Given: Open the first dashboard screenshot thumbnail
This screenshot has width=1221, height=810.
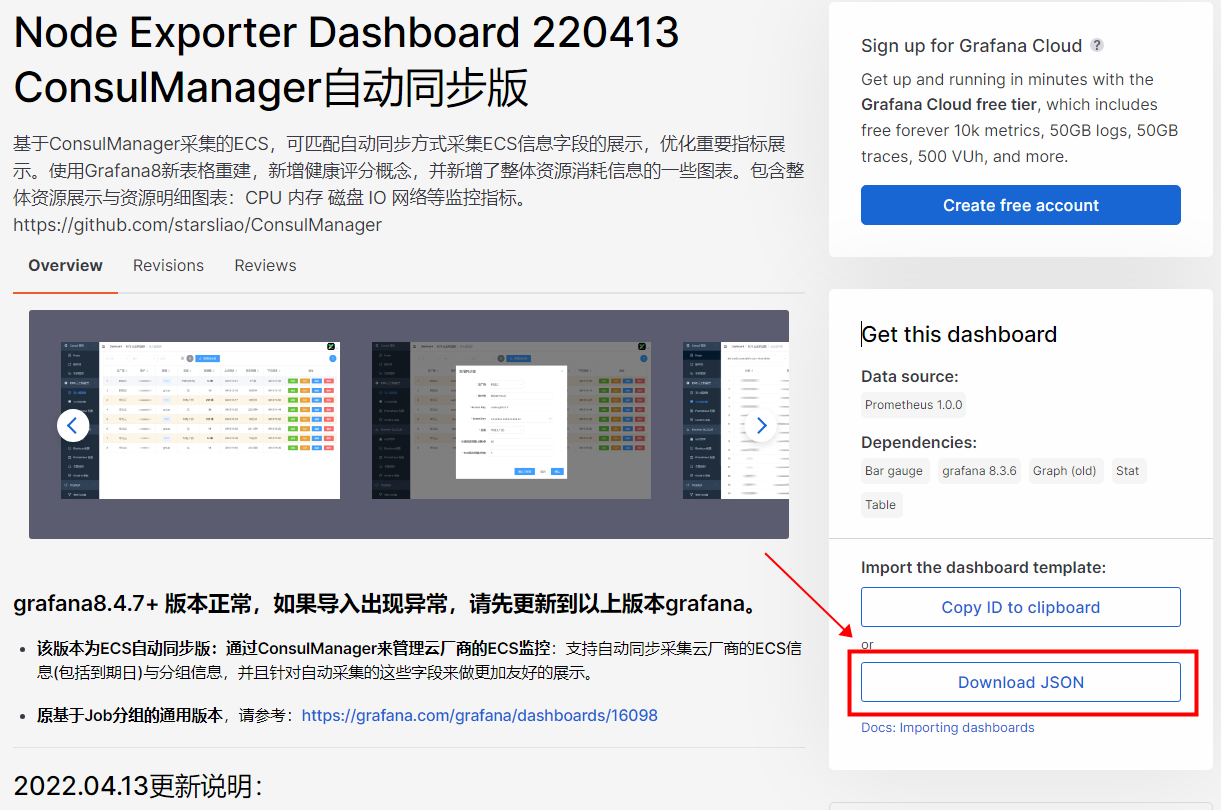Looking at the screenshot, I should 200,420.
